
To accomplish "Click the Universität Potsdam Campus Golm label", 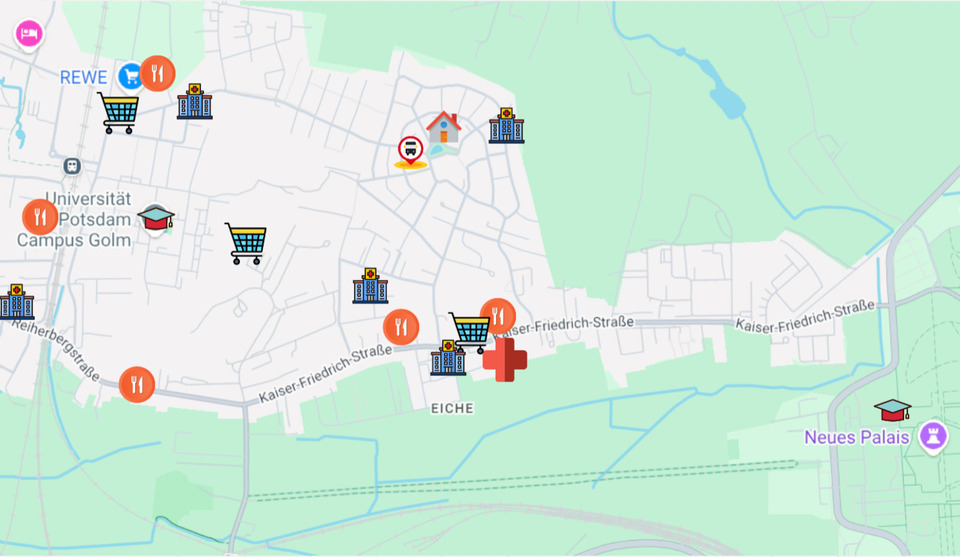I will point(74,219).
